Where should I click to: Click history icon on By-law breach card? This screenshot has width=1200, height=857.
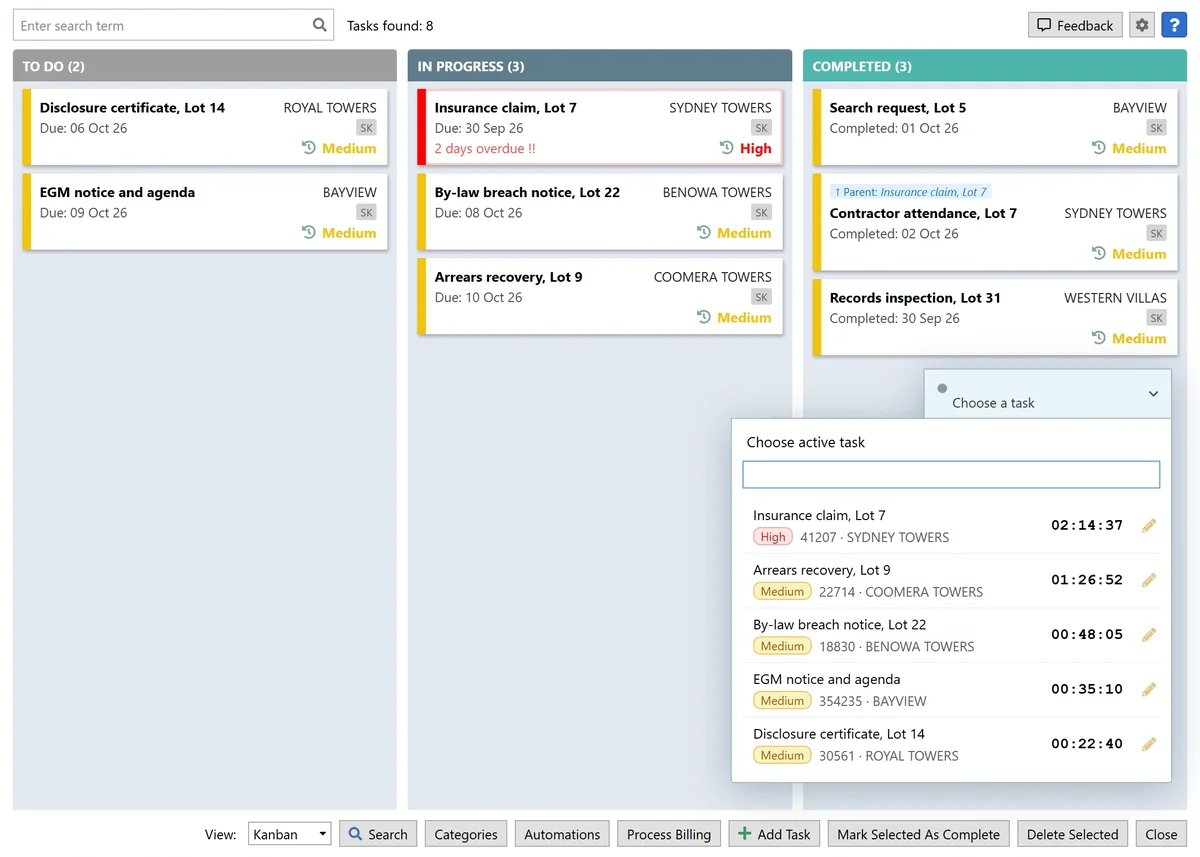point(704,233)
